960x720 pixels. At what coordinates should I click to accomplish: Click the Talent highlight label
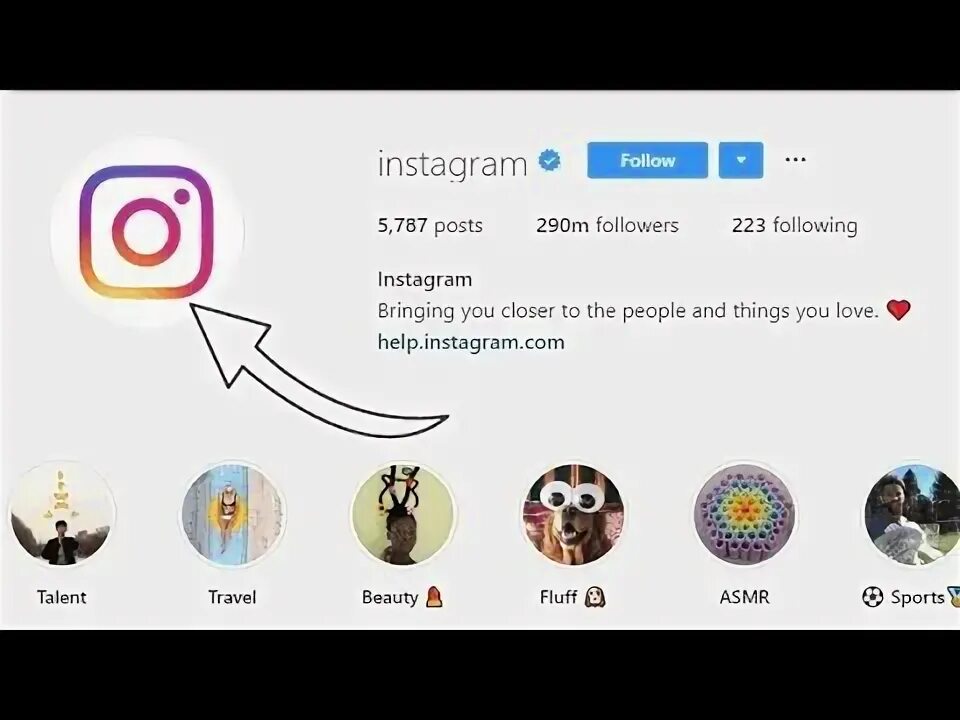pos(61,597)
